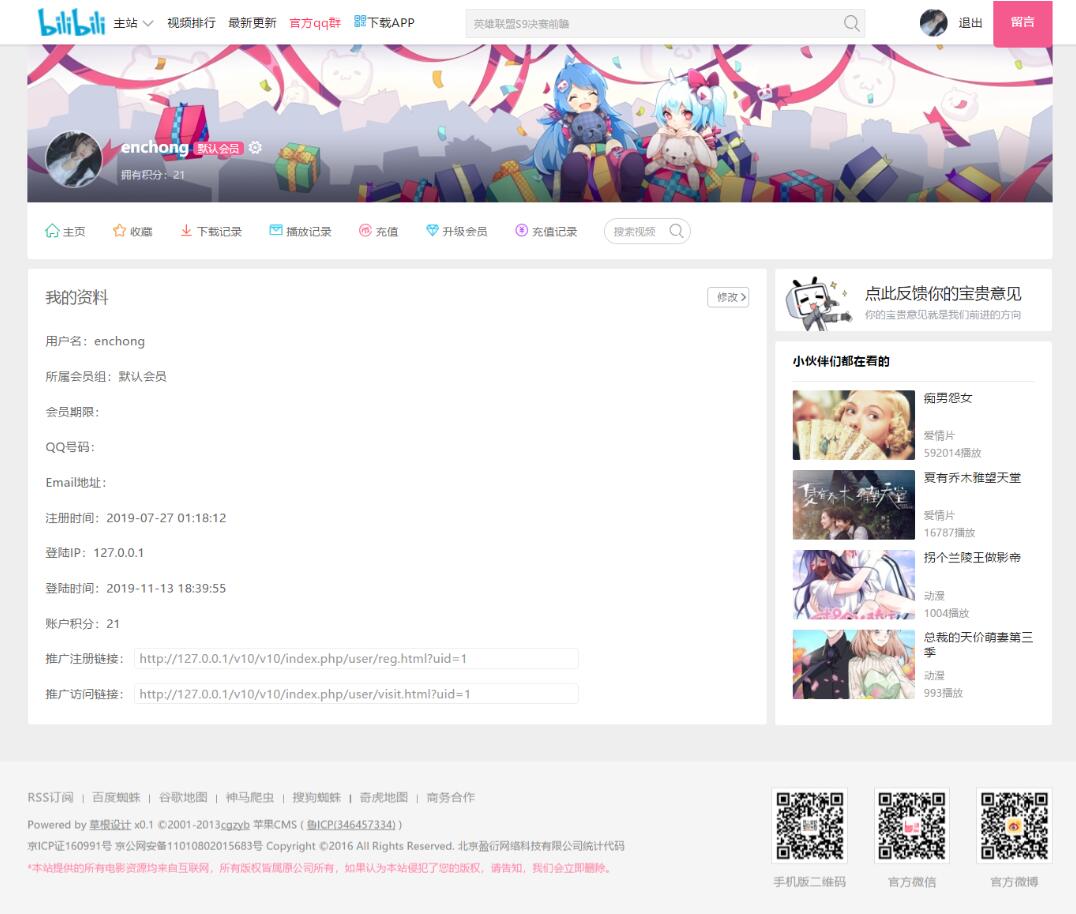The width and height of the screenshot is (1076, 914).
Task: Click the feedback banner 点此反馈你的宝贵意见
Action: tap(913, 301)
